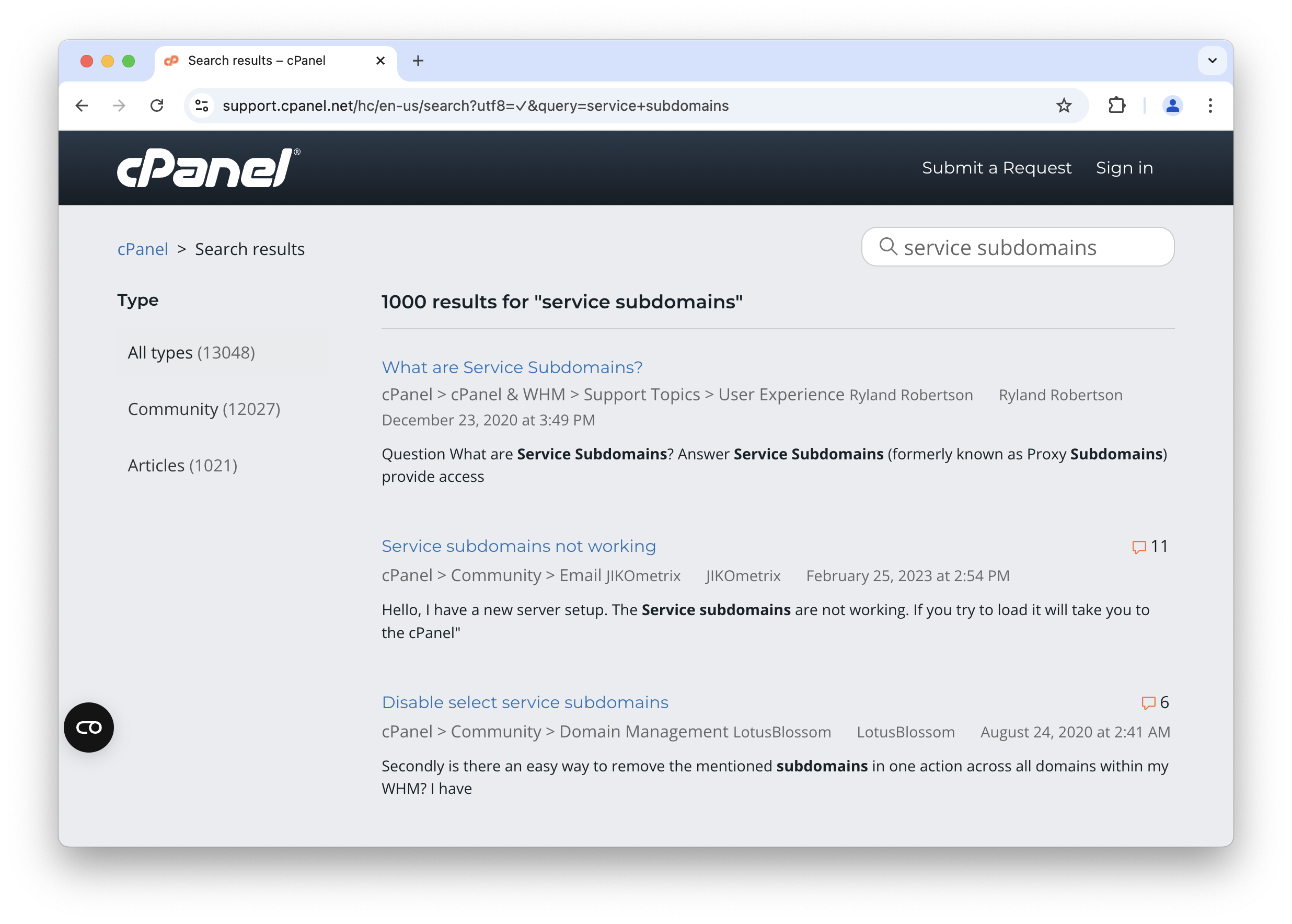Bookmark this page with the star icon
1292x924 pixels.
[x=1063, y=106]
